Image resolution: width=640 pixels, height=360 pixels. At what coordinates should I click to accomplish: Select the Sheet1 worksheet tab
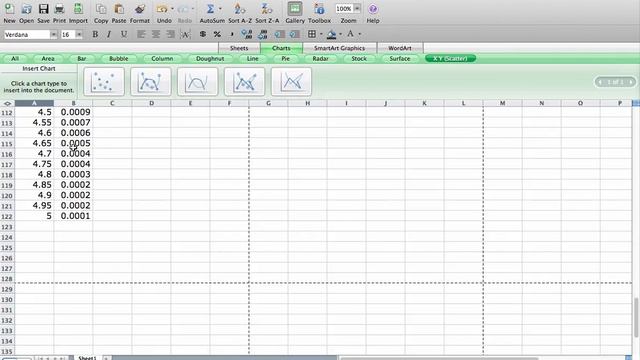pos(87,358)
